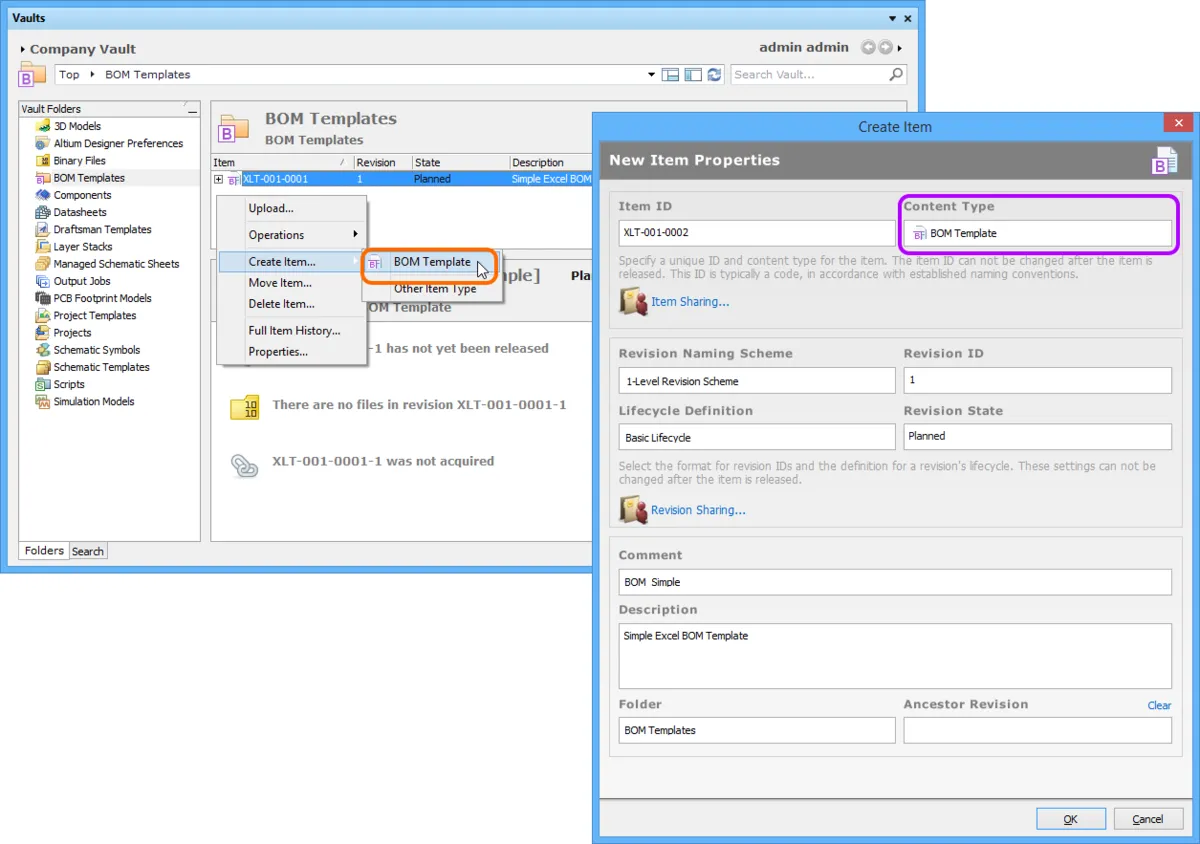Click the Datasheets folder icon
Screen dimensions: 1200x844
(43, 212)
